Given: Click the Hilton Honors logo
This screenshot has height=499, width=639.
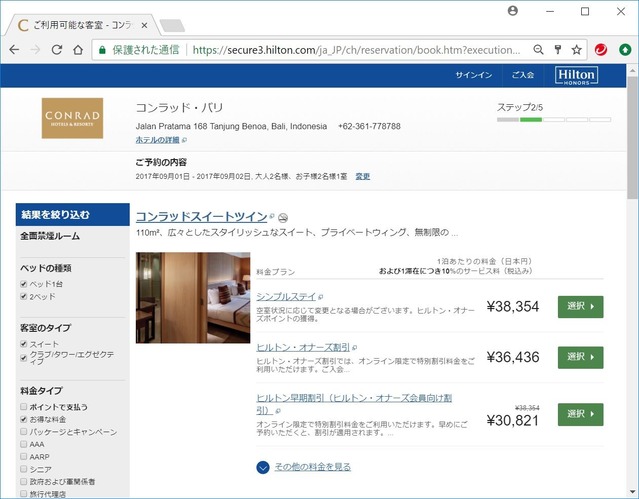Looking at the screenshot, I should tap(576, 76).
